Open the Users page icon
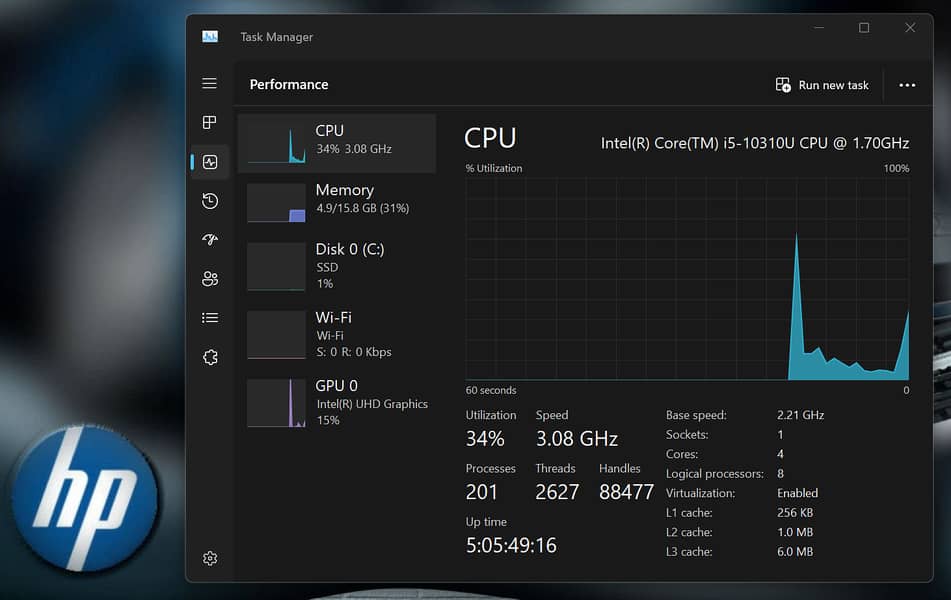This screenshot has height=600, width=951. 209,279
